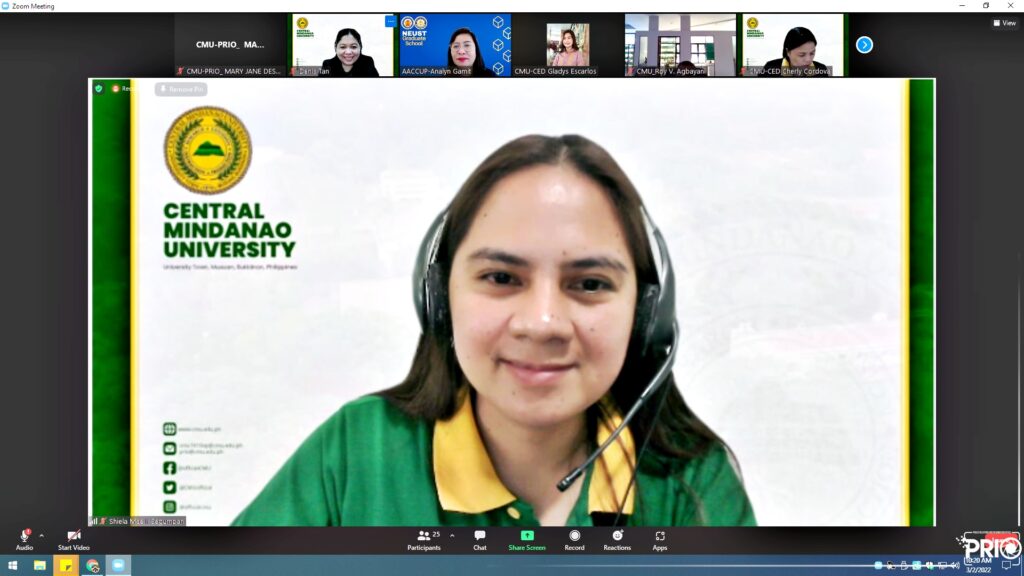Screen dimensions: 1024x576
Task: Open the View layout menu
Action: [x=1004, y=23]
